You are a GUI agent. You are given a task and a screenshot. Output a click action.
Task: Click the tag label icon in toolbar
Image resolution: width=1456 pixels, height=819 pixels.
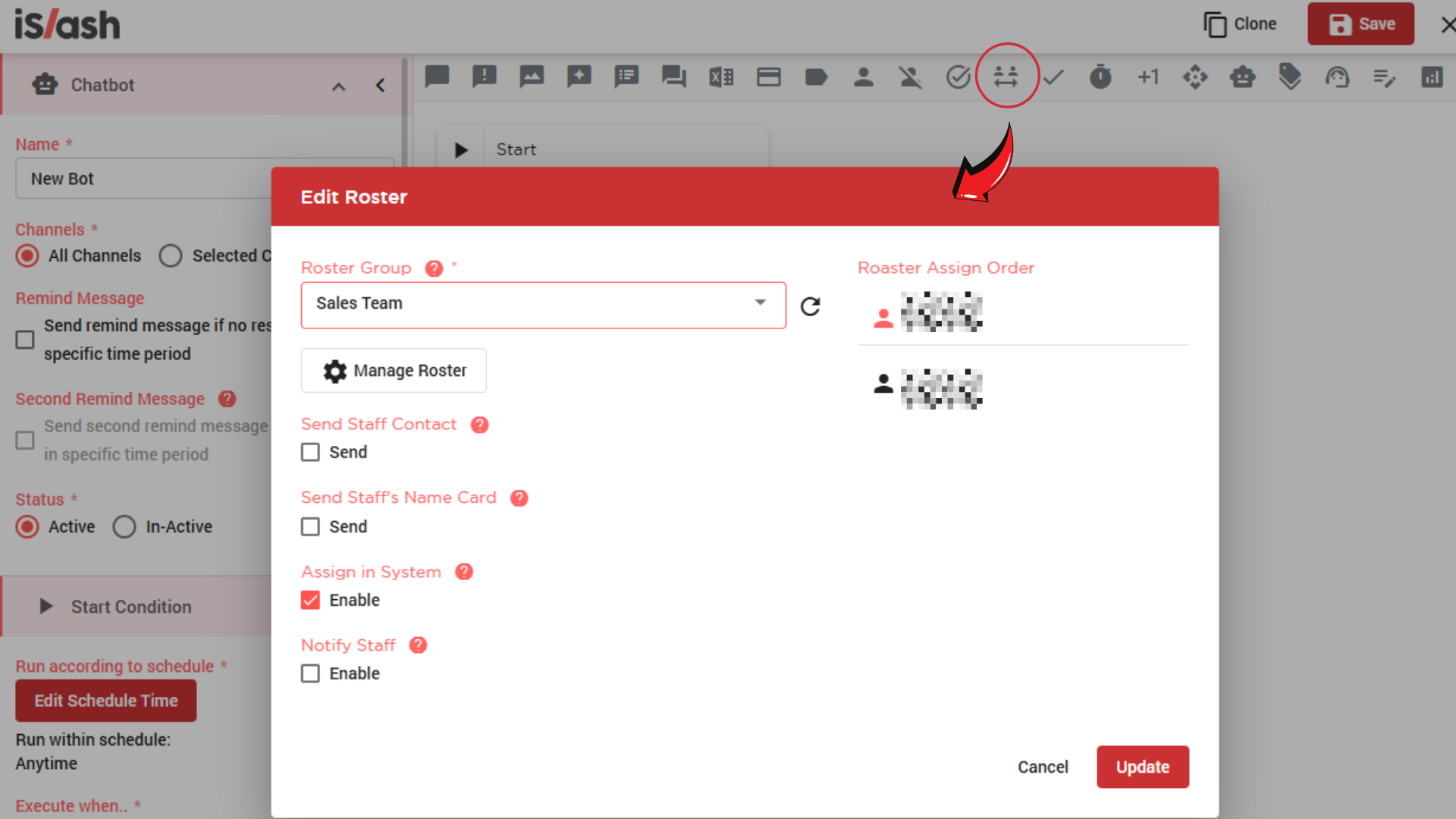(x=816, y=77)
